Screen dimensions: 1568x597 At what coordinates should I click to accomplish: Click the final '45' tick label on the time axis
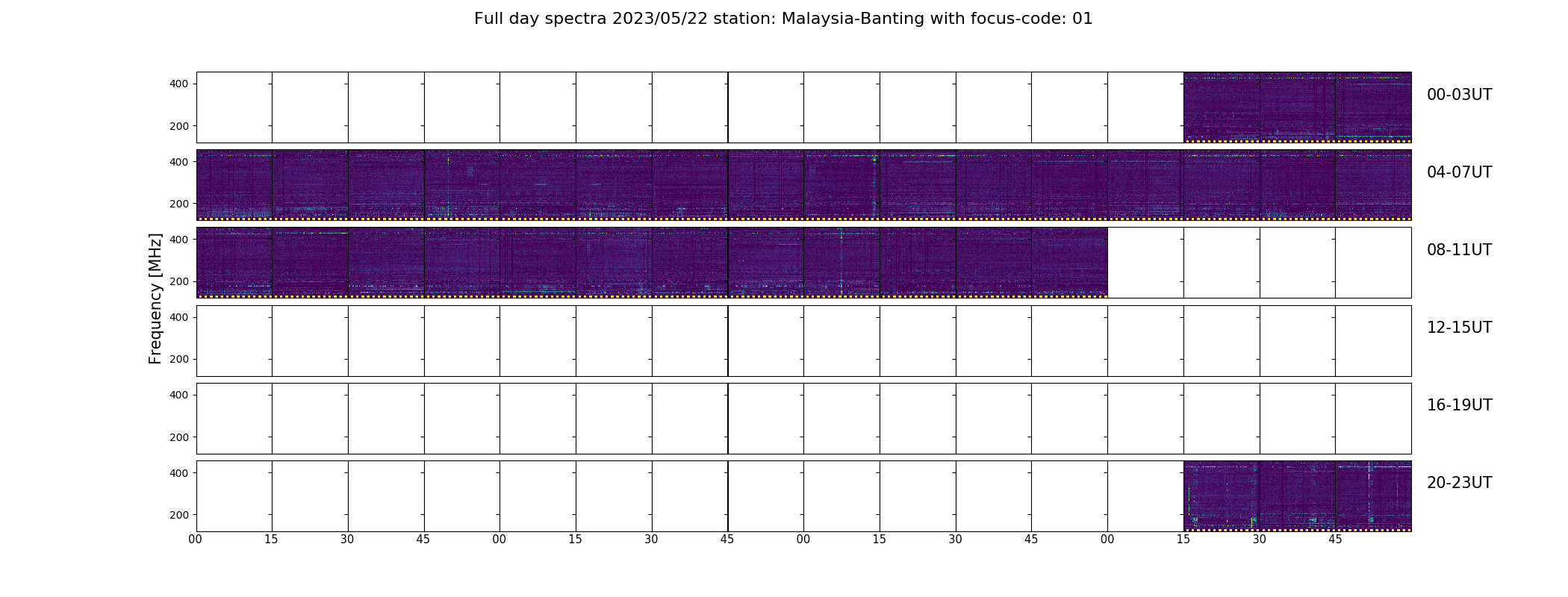click(x=1335, y=540)
